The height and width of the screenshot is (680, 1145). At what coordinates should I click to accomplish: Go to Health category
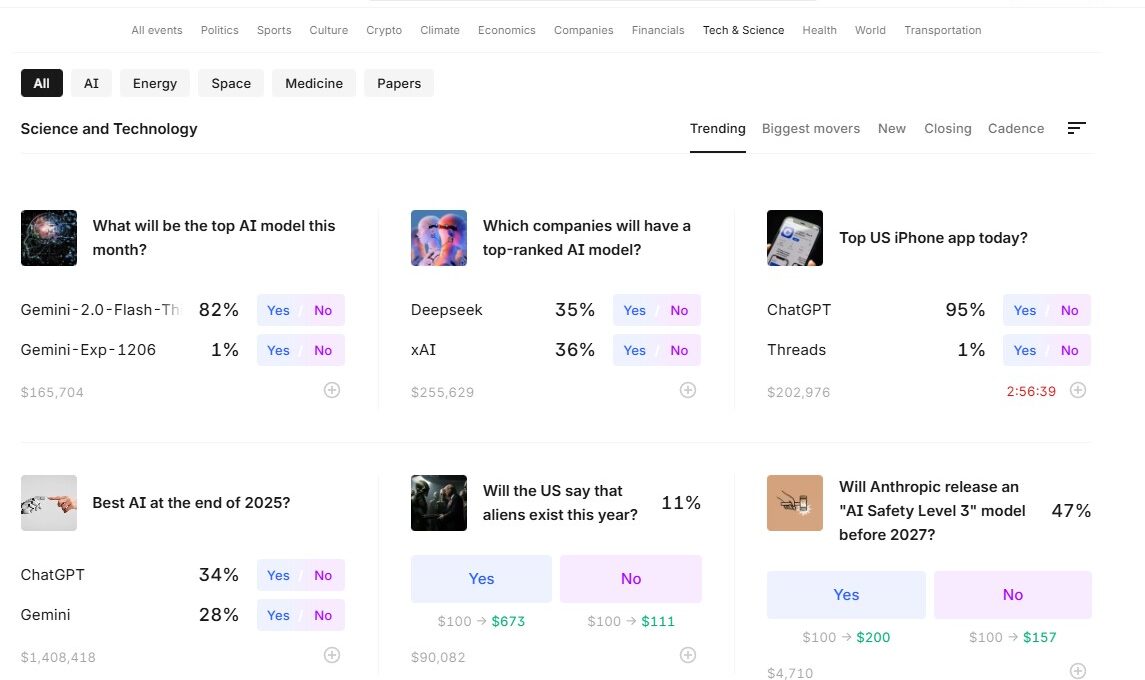(819, 30)
